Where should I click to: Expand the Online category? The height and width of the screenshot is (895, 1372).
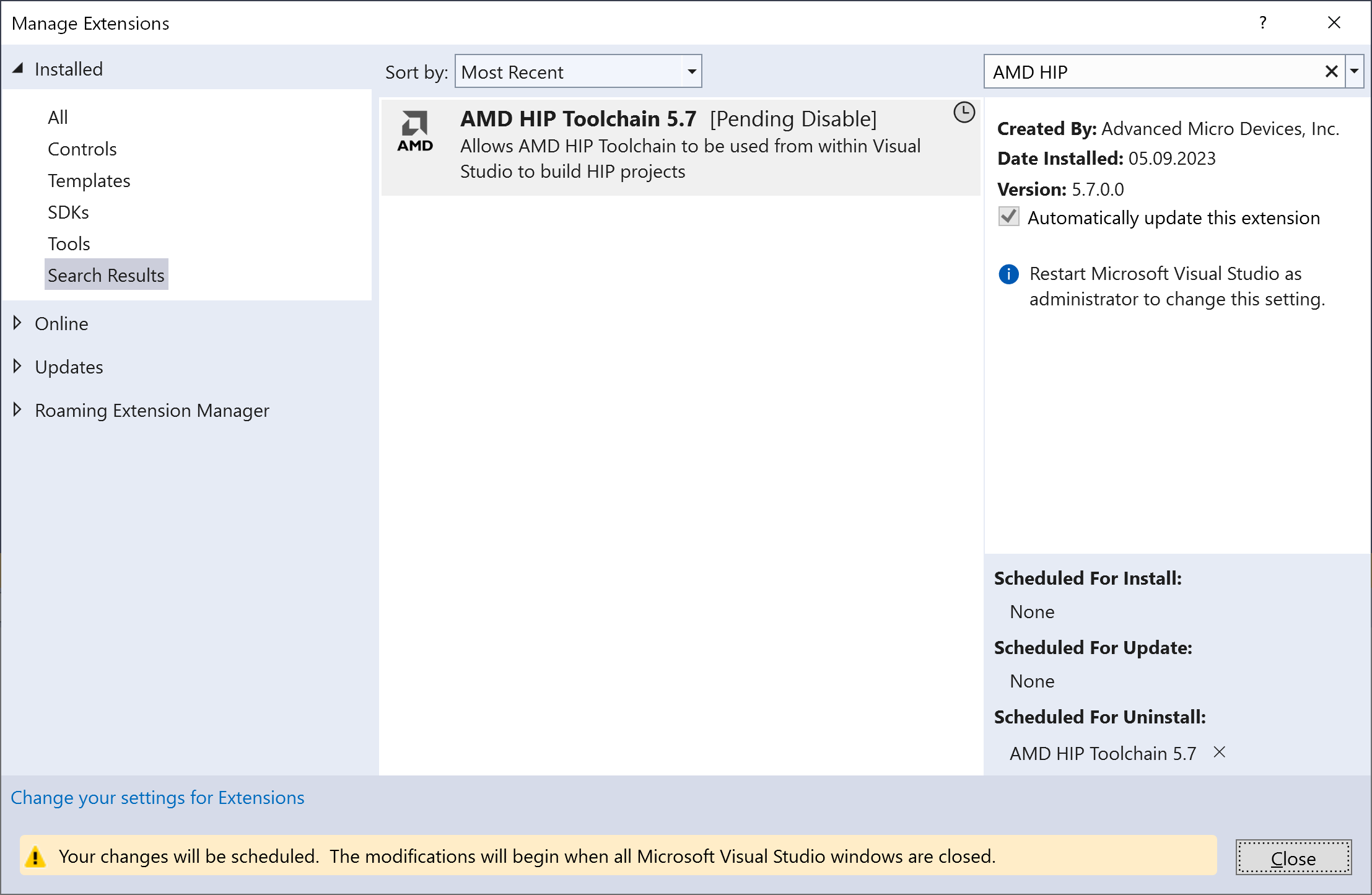(17, 323)
